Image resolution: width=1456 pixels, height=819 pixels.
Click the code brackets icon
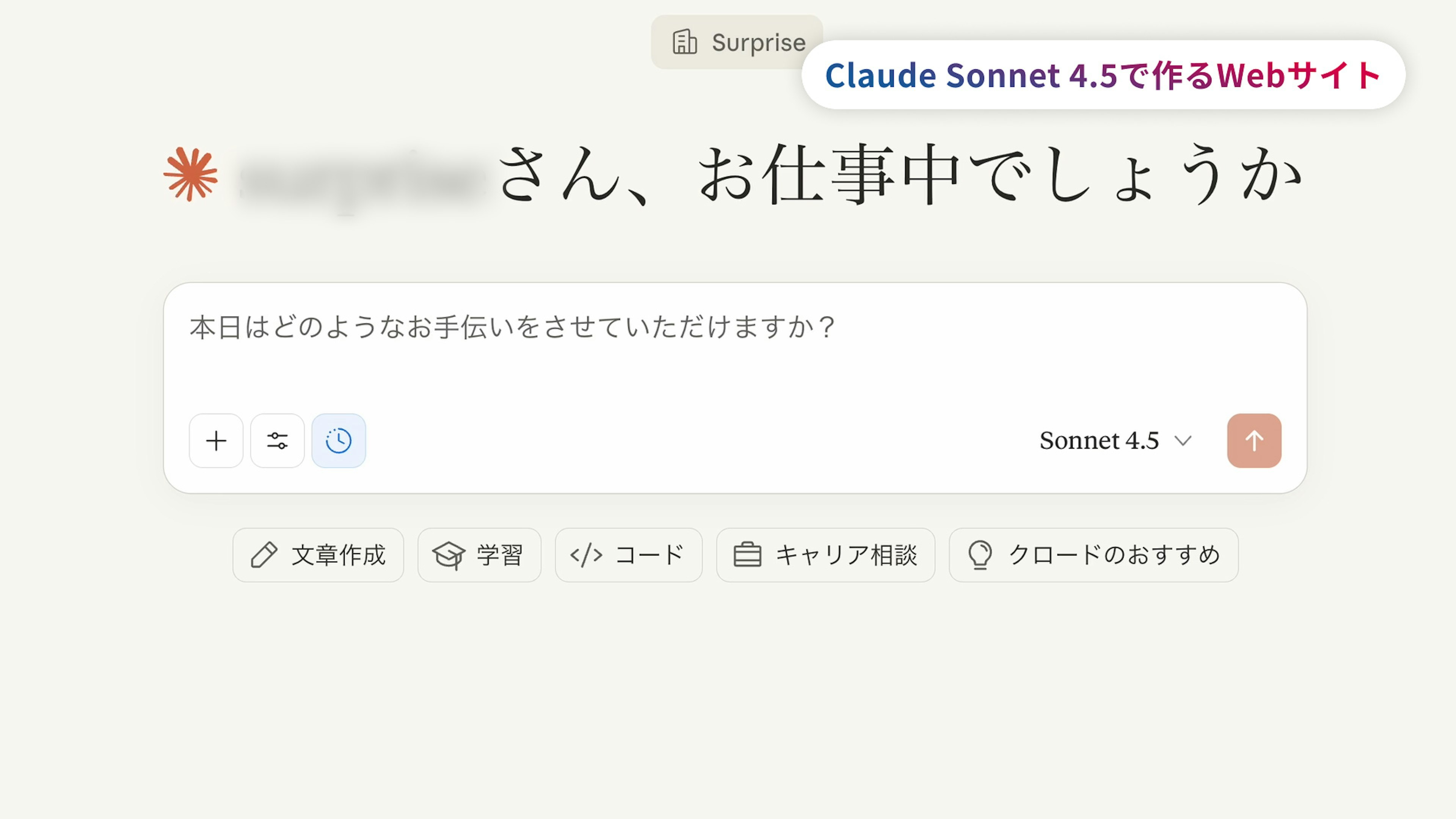(586, 555)
